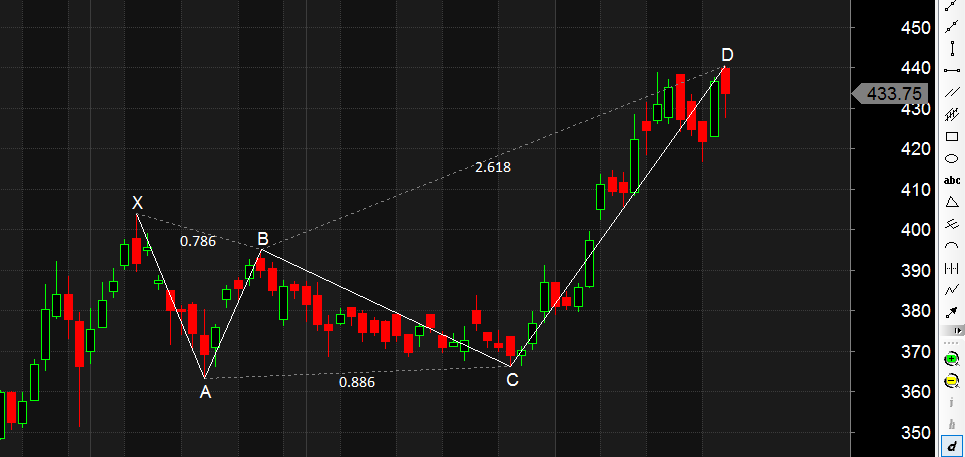The image size is (965, 457).
Task: Click the green circle toolbar icon
Action: [952, 358]
